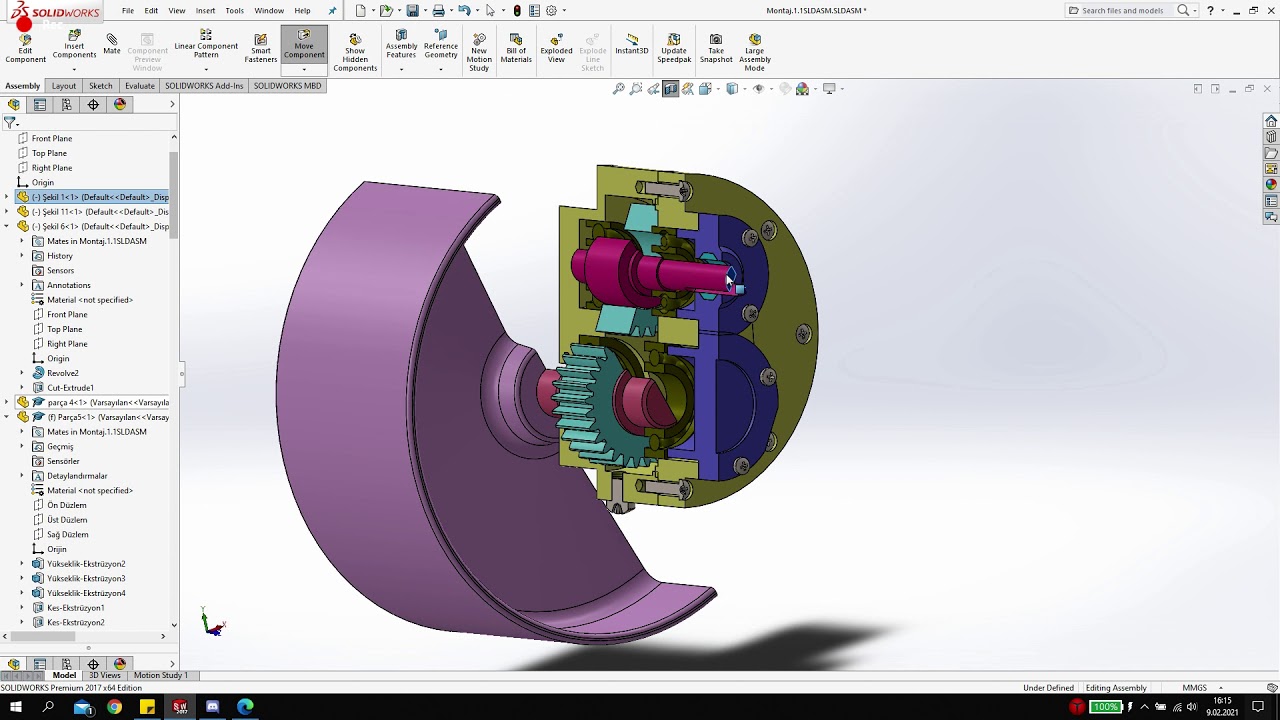Open the MMGS unit system dropdown
The image size is (1280, 720).
click(x=1202, y=688)
